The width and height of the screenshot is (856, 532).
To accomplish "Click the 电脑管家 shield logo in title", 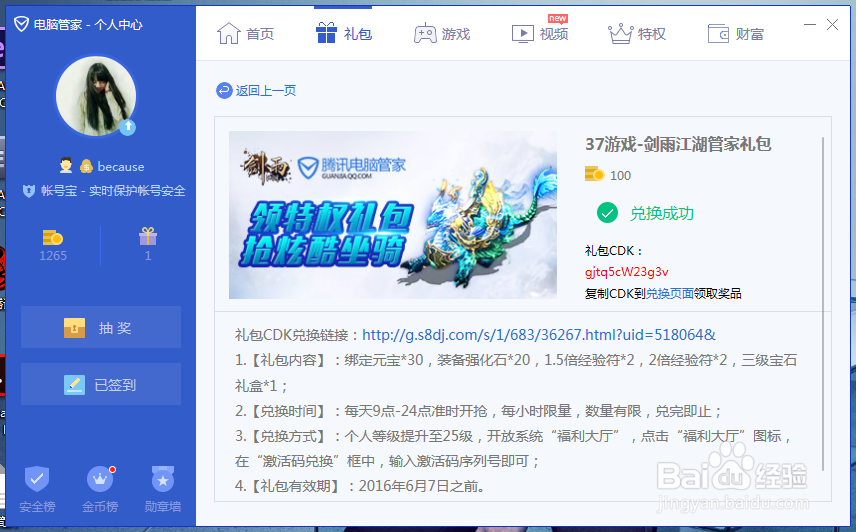I will point(21,24).
